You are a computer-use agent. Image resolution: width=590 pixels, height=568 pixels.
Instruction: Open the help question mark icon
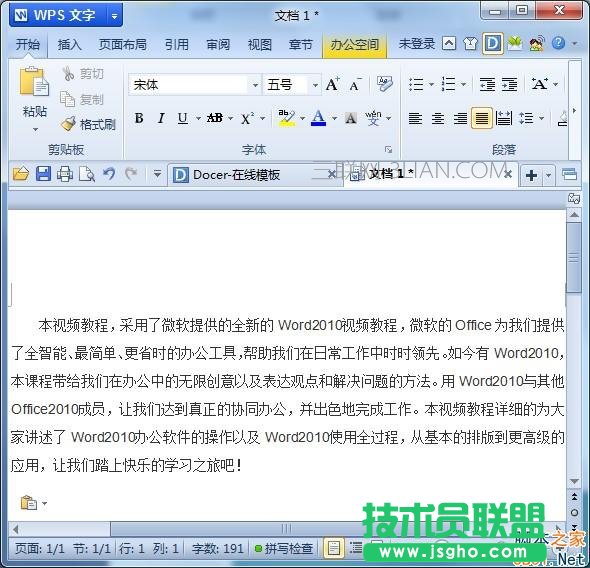pos(558,43)
